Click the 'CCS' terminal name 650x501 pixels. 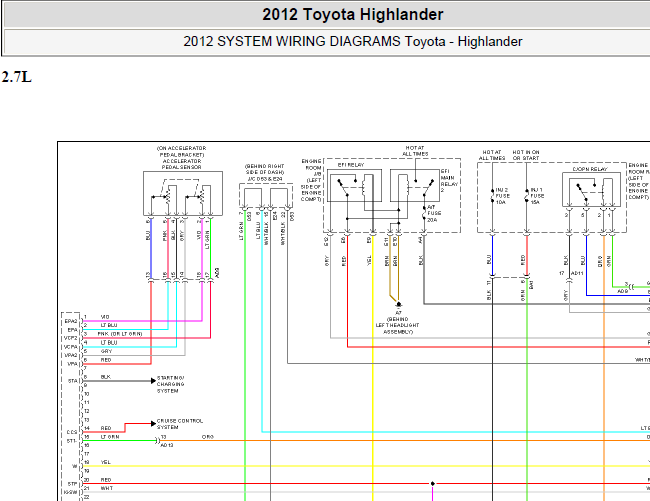[x=72, y=432]
